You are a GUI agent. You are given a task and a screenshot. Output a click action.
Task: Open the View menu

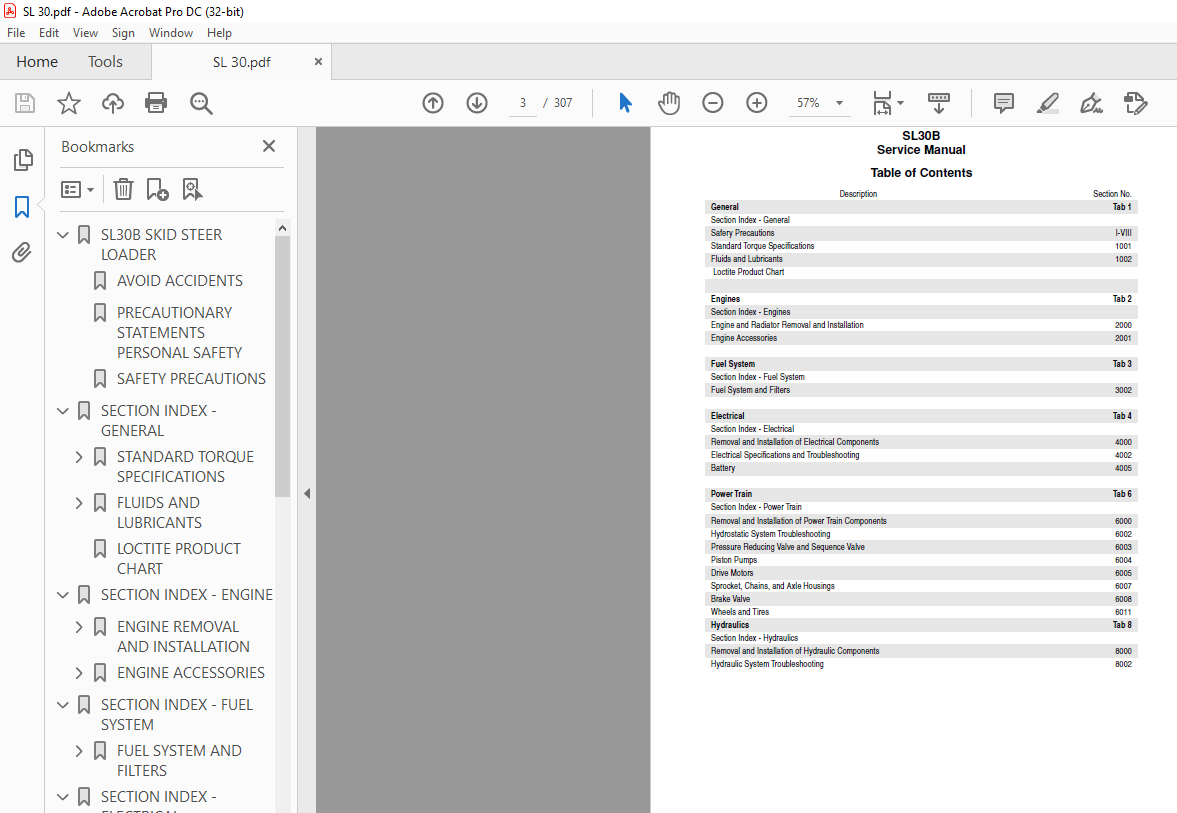point(85,33)
